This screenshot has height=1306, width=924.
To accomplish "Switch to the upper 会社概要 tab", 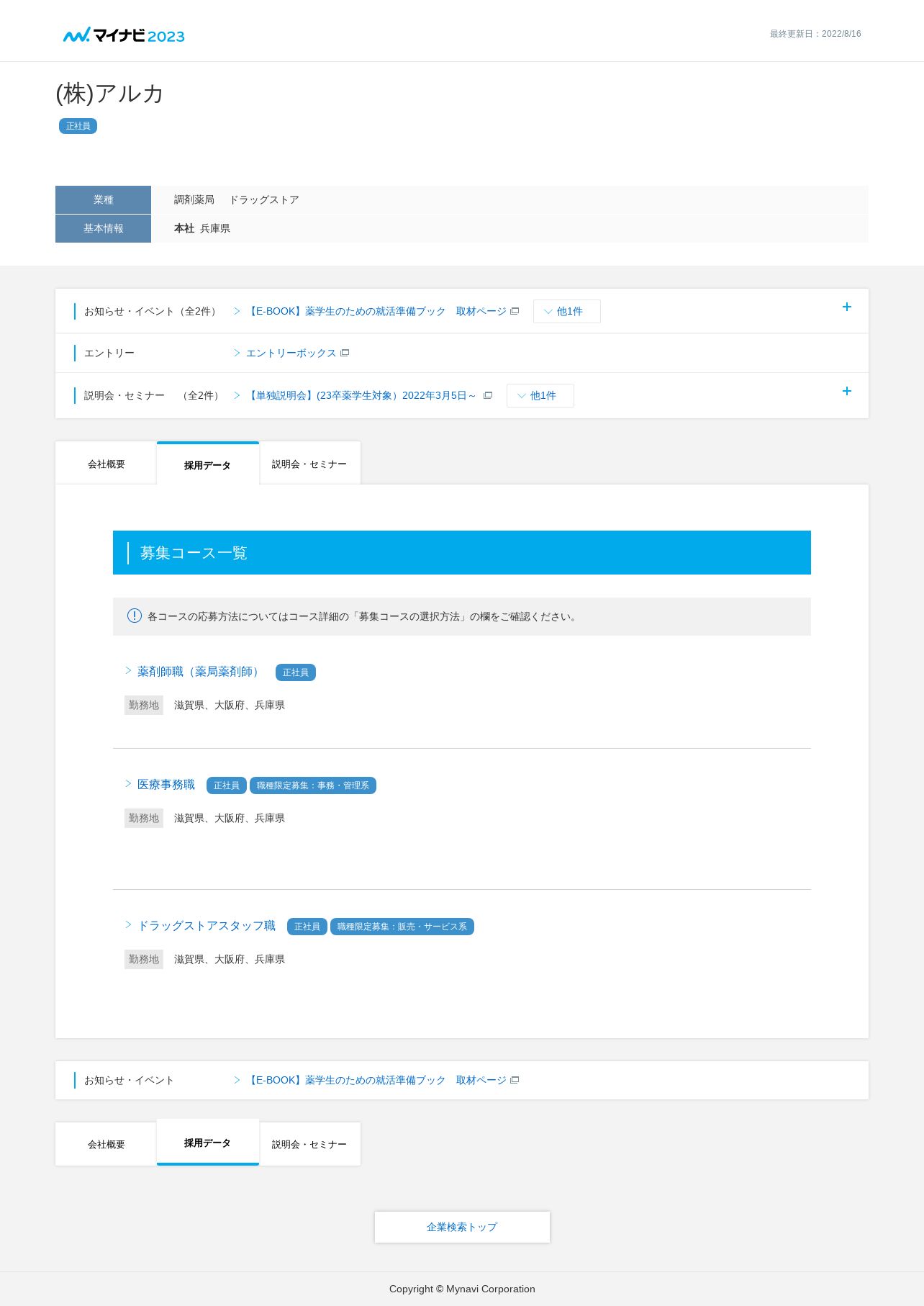I will (x=106, y=464).
